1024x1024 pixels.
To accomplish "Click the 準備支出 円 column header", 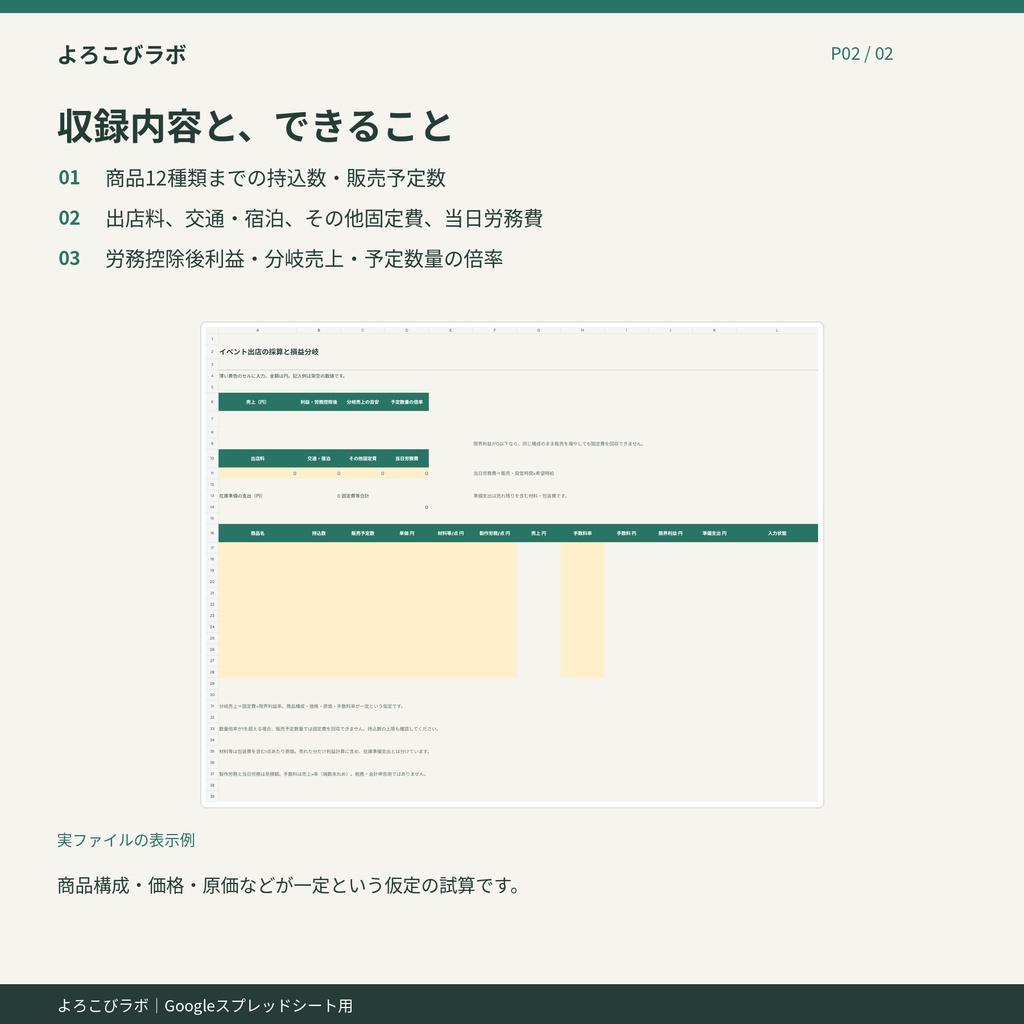I will pos(714,534).
